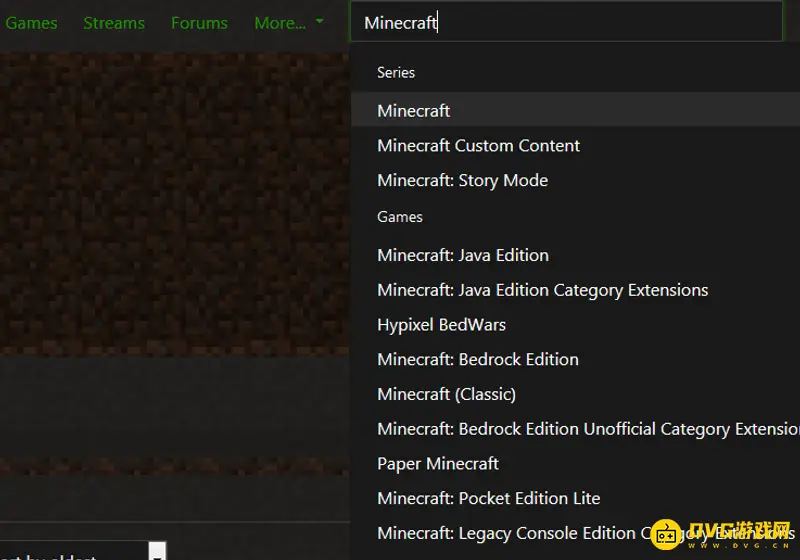The height and width of the screenshot is (560, 800).
Task: Click into the Minecraft search field
Action: coord(565,23)
